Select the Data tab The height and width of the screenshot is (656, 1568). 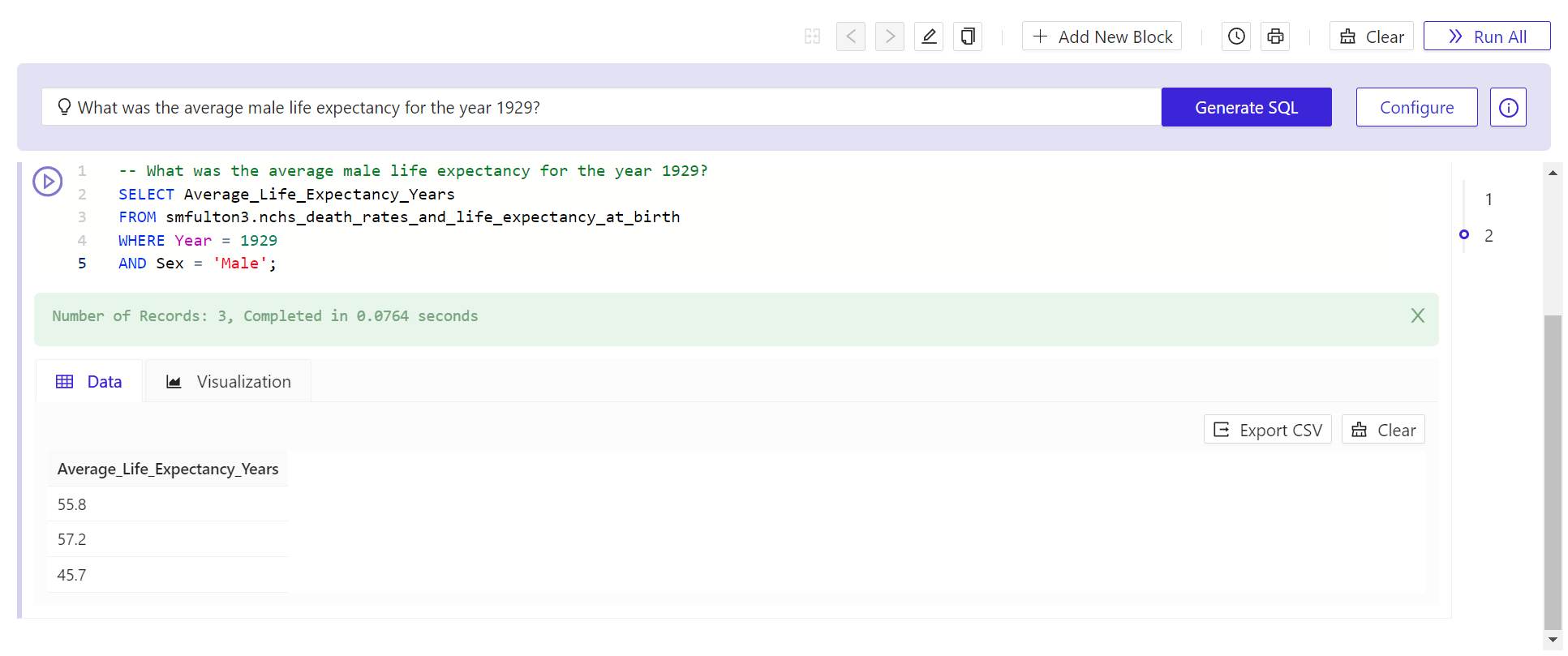[x=89, y=382]
